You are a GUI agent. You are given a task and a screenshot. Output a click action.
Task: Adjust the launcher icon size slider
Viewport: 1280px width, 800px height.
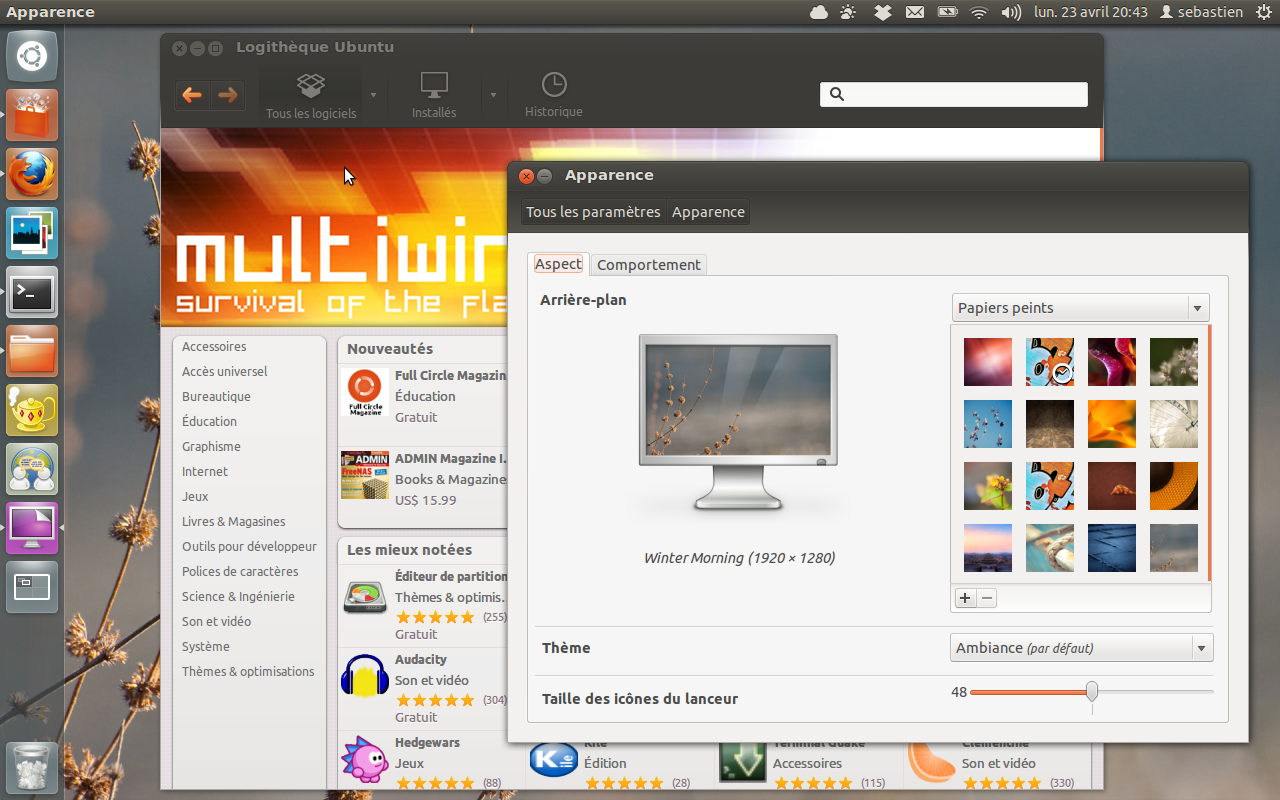pyautogui.click(x=1092, y=691)
